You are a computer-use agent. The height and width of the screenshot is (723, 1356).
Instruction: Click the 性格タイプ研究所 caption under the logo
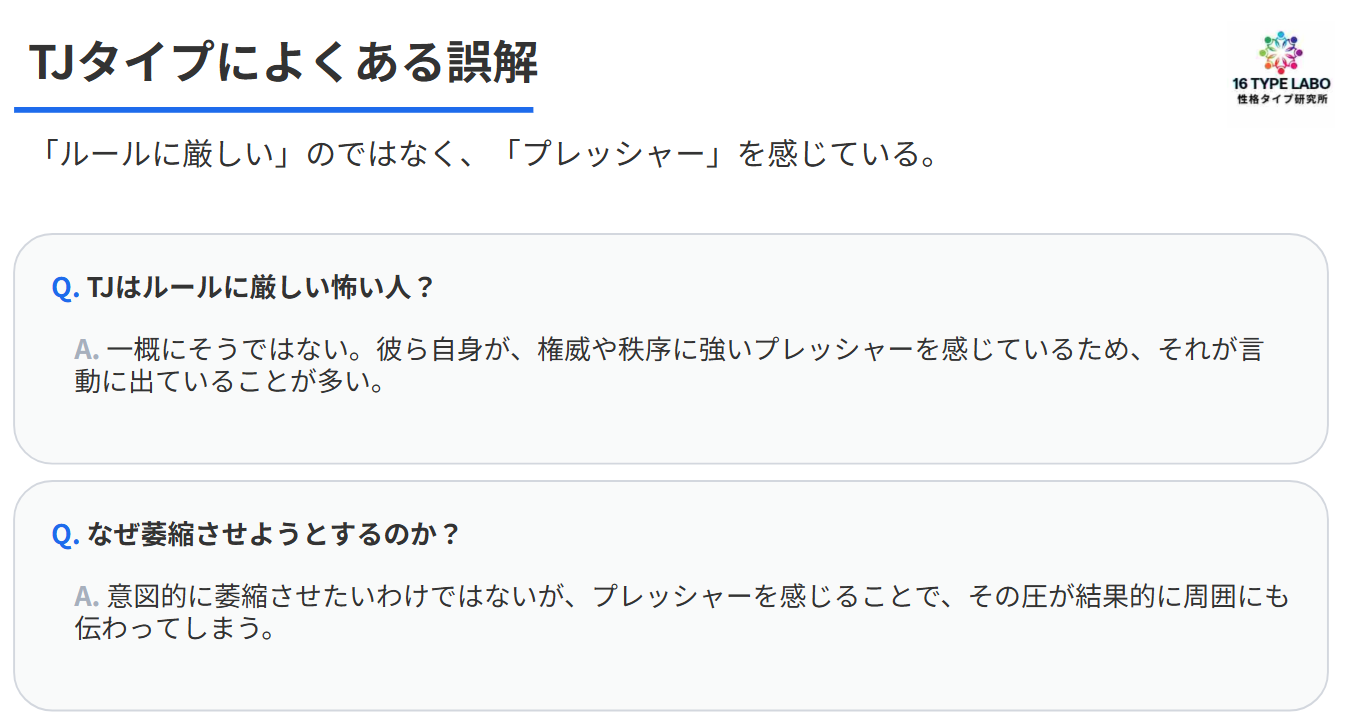(x=1281, y=101)
